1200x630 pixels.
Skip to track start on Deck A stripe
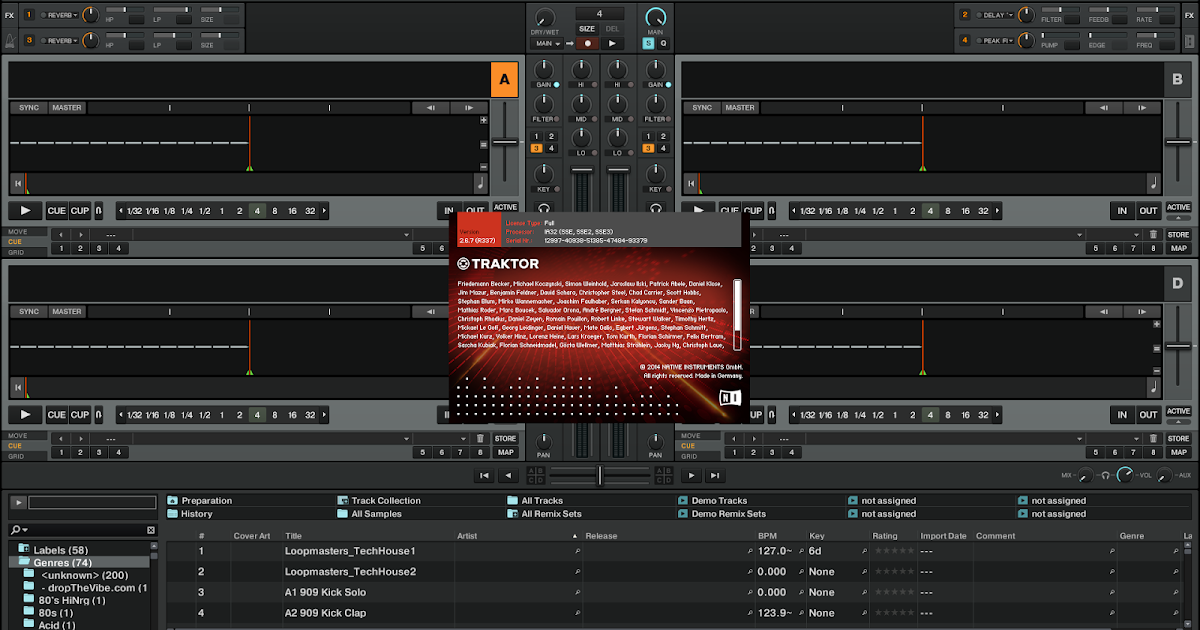(x=17, y=183)
